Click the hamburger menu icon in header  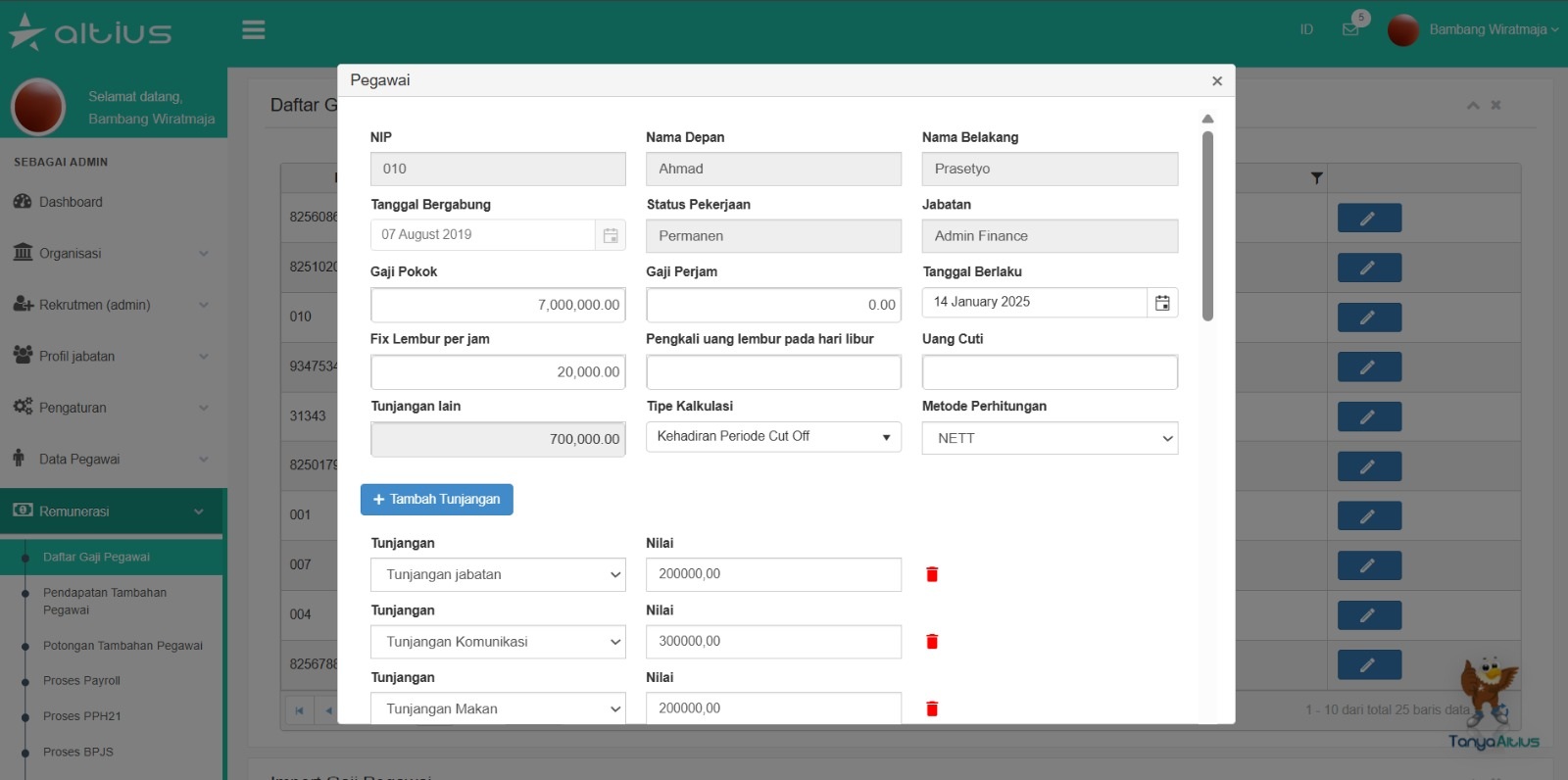coord(254,30)
